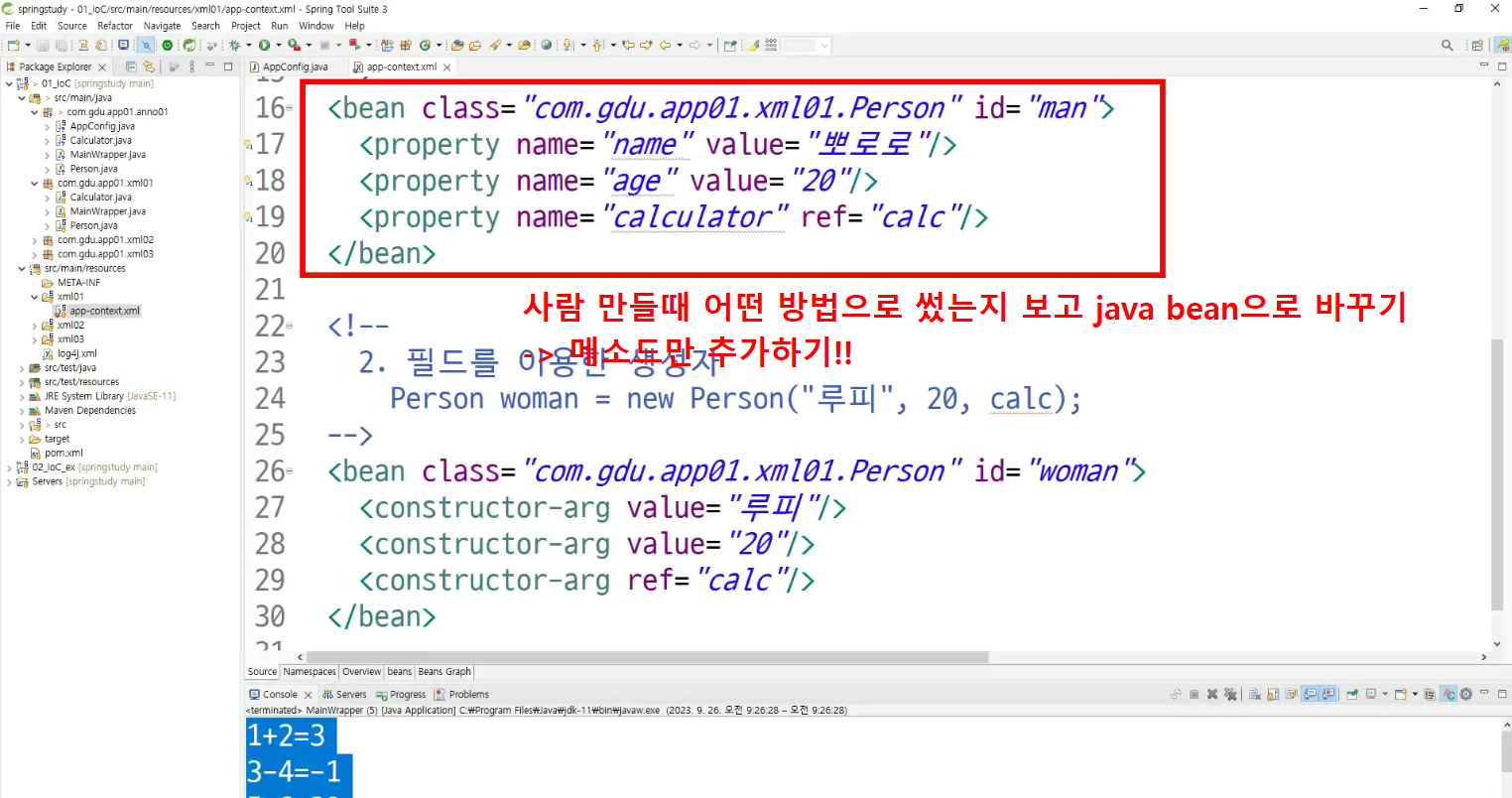This screenshot has width=1512, height=798.
Task: Click the editor horizontal scrollbar
Action: tap(648, 657)
